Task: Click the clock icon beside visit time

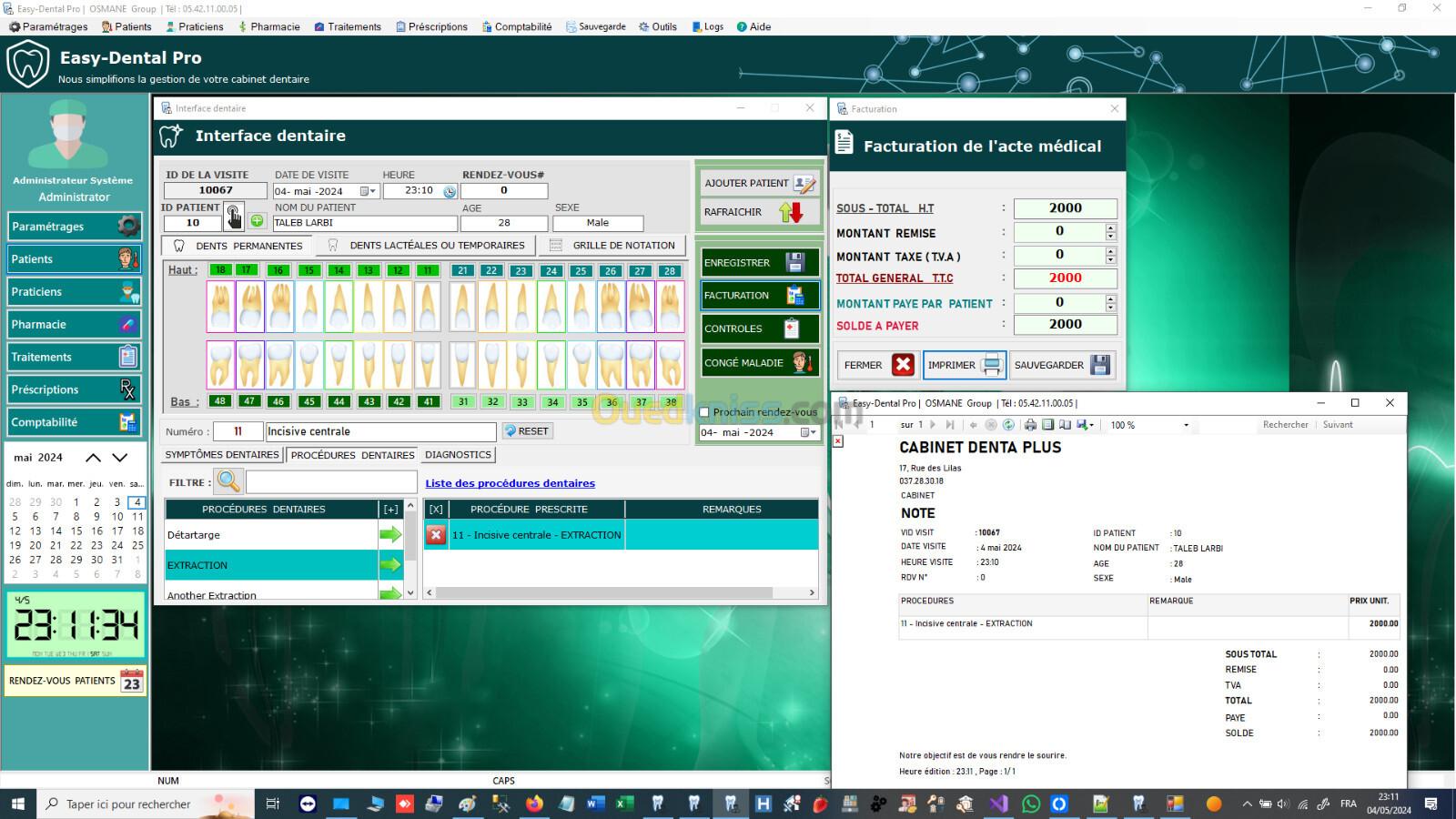Action: (x=450, y=191)
